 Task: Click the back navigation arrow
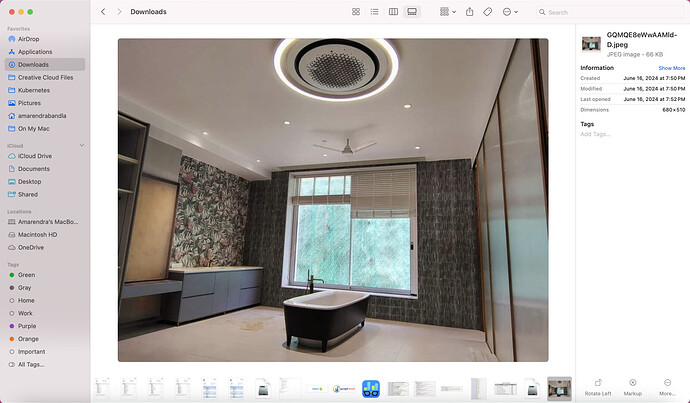pos(103,12)
